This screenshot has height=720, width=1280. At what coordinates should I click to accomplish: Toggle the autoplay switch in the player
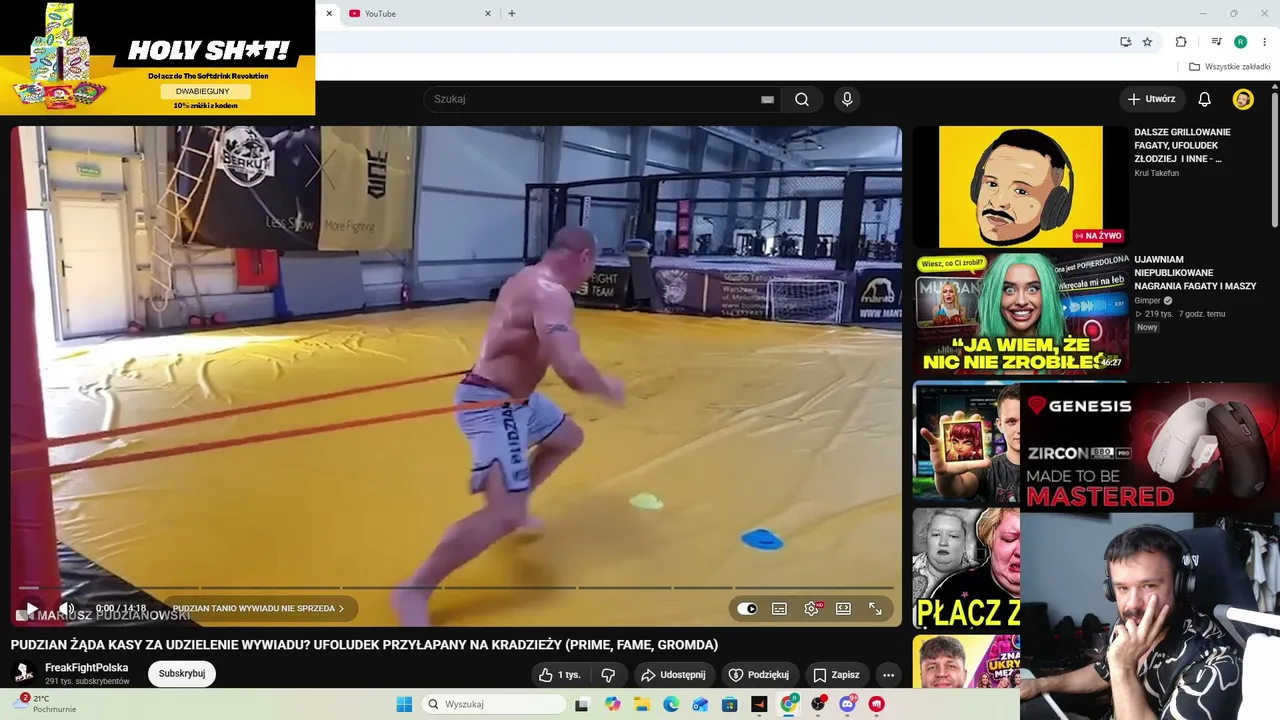[747, 608]
